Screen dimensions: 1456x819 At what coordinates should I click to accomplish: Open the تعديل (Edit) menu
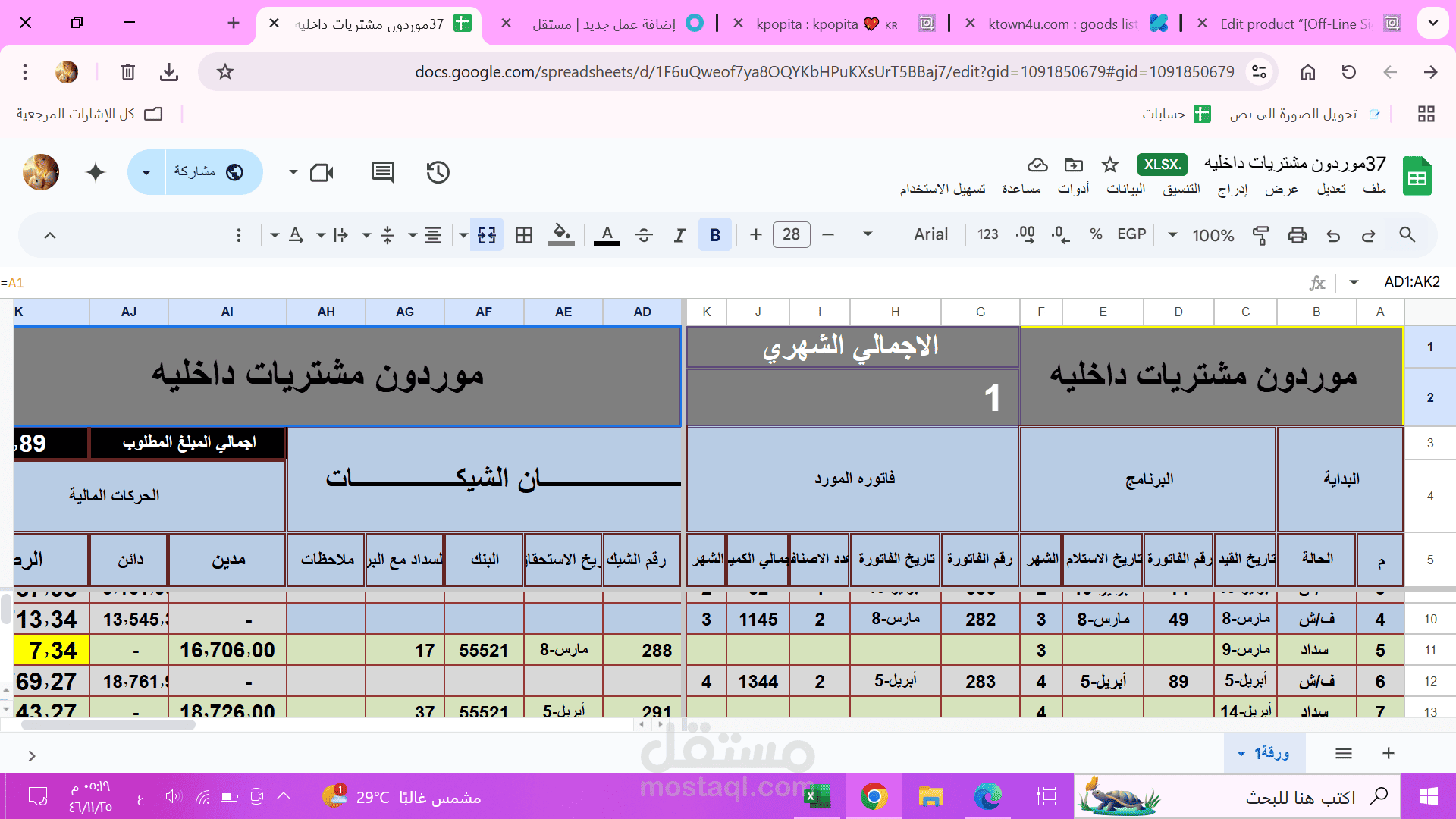[1332, 189]
